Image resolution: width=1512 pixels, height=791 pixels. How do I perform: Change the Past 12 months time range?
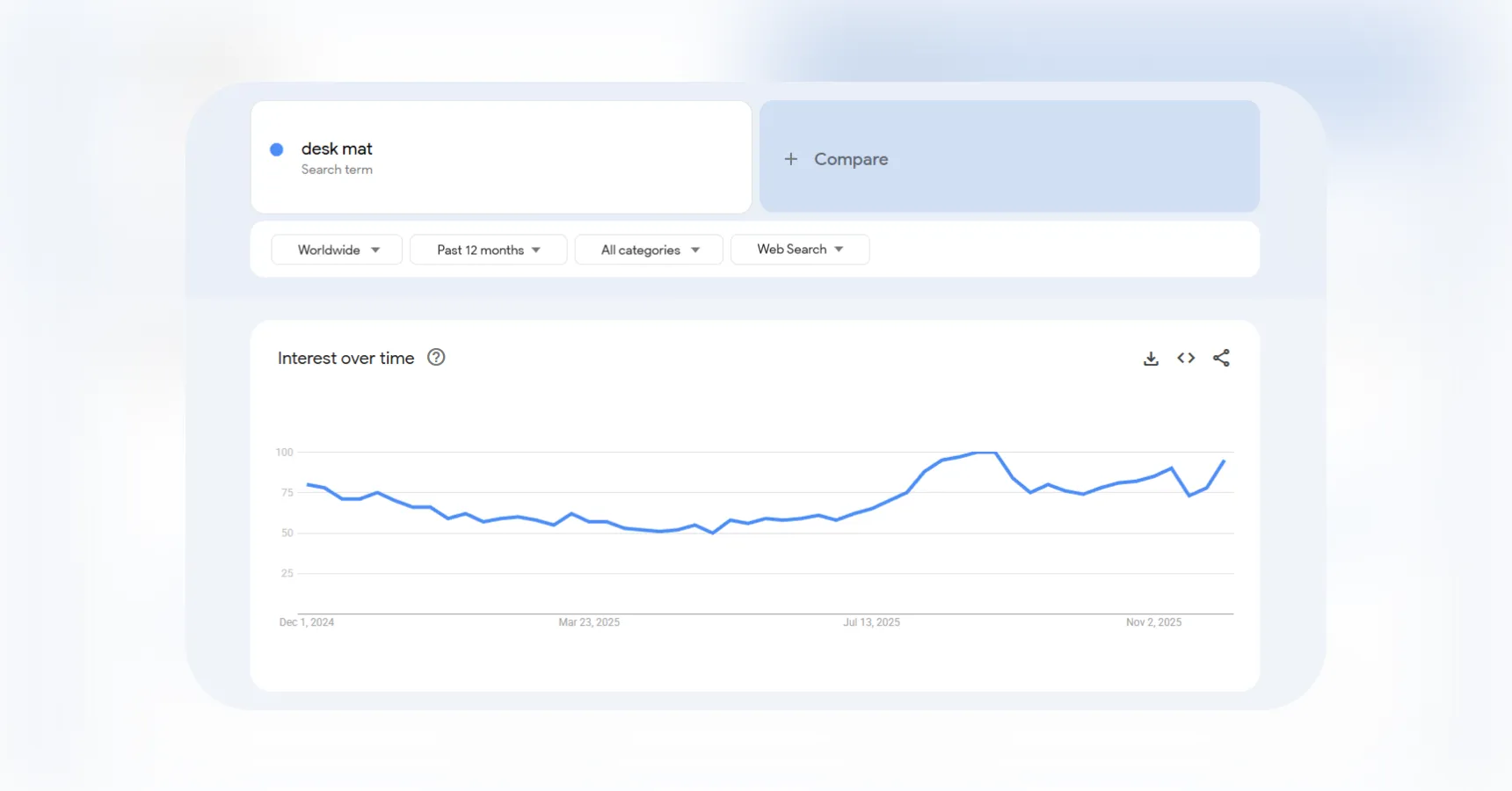click(488, 250)
